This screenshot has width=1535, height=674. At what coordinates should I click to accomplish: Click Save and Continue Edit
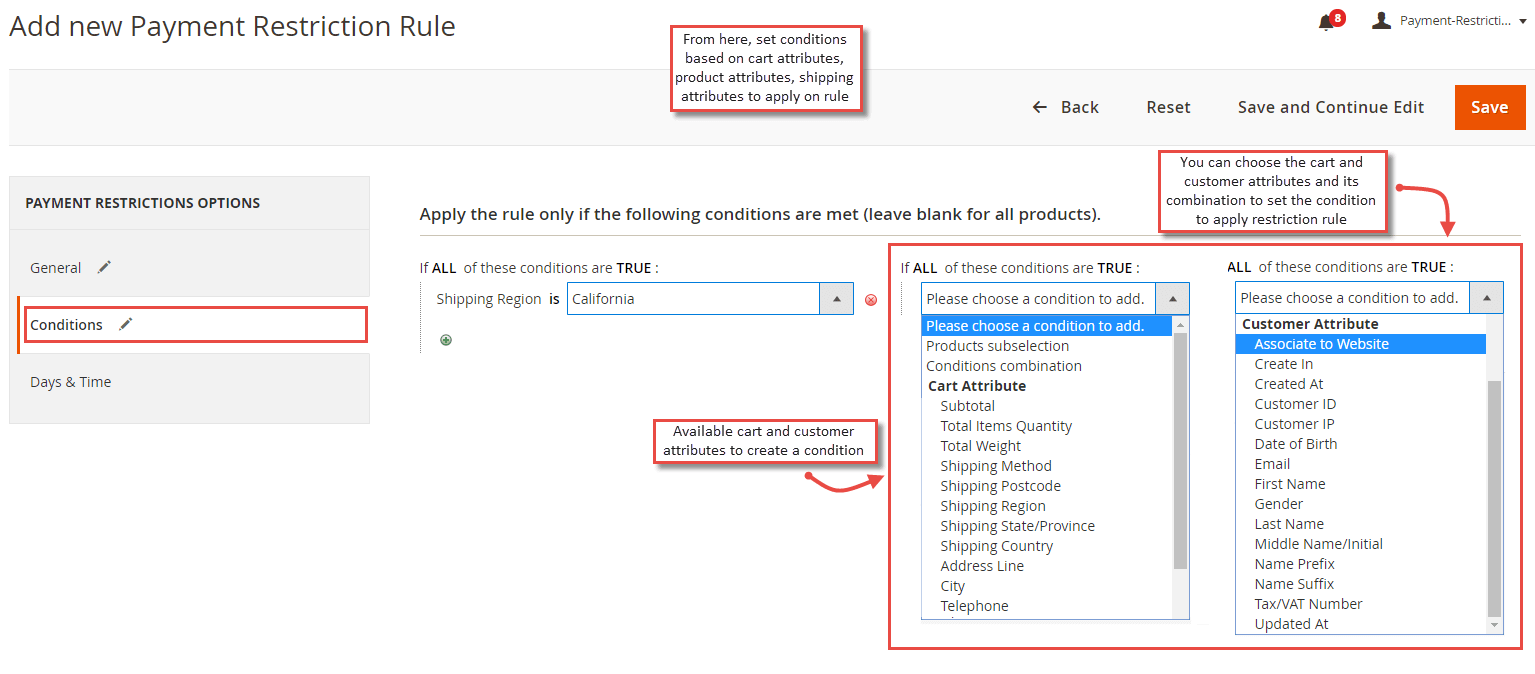point(1330,107)
